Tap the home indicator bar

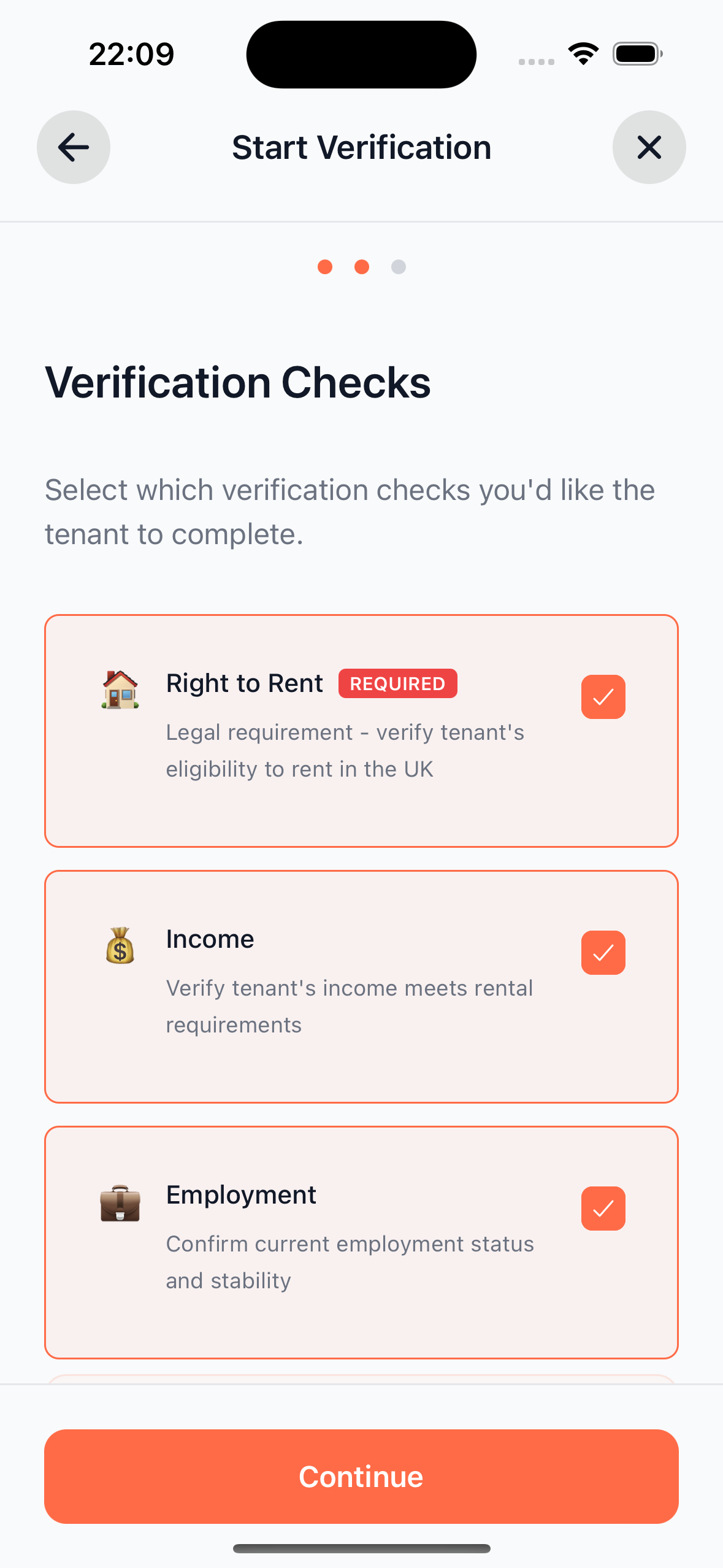tap(361, 1548)
